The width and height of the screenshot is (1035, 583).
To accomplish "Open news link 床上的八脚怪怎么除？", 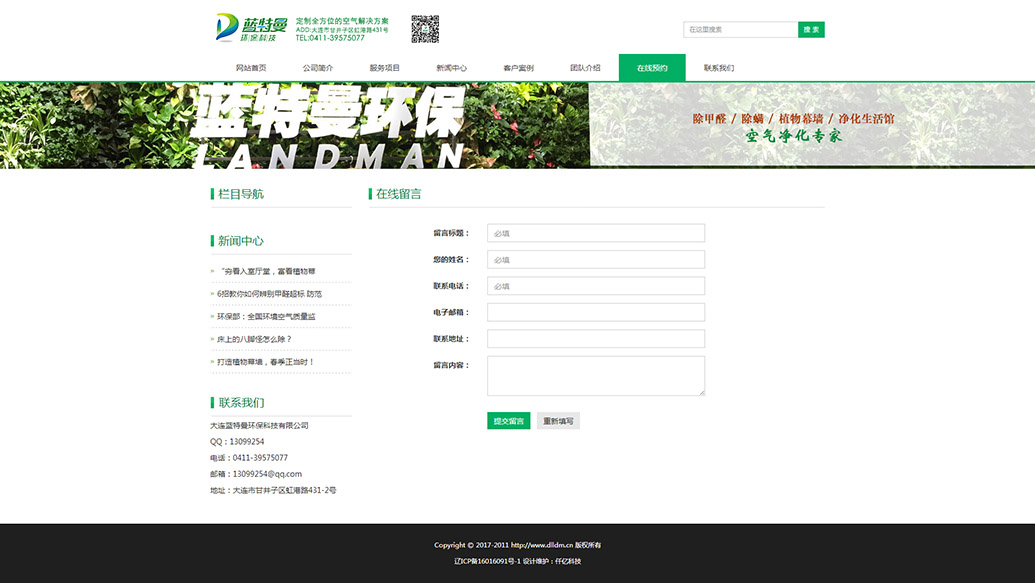I will point(255,339).
